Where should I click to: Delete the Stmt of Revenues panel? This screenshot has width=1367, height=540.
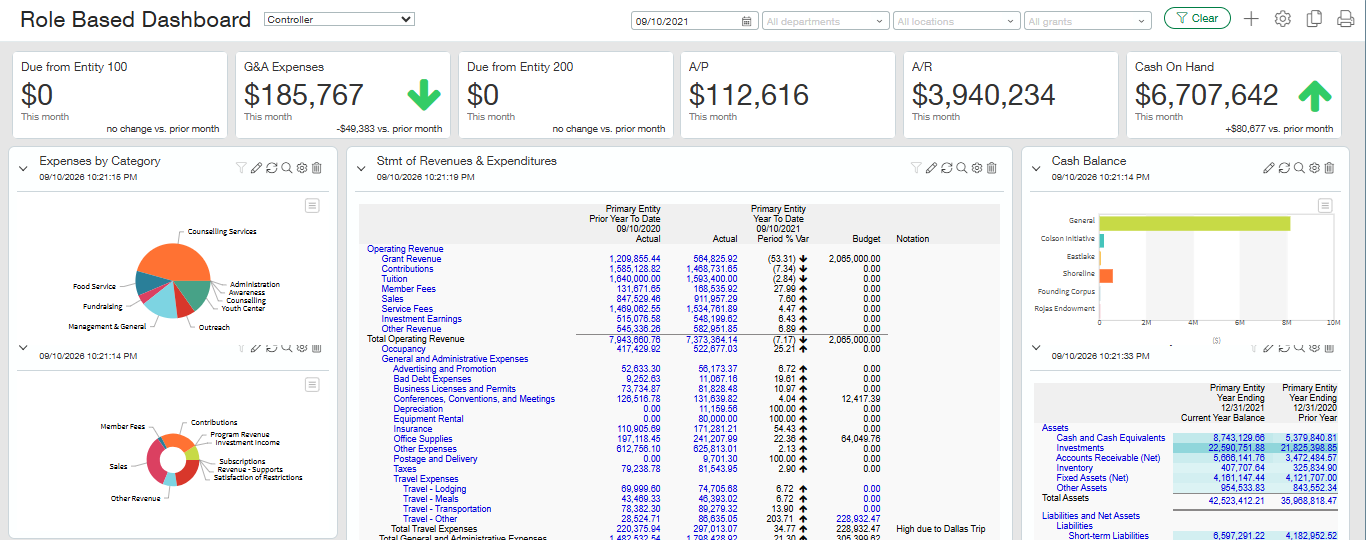click(x=991, y=168)
